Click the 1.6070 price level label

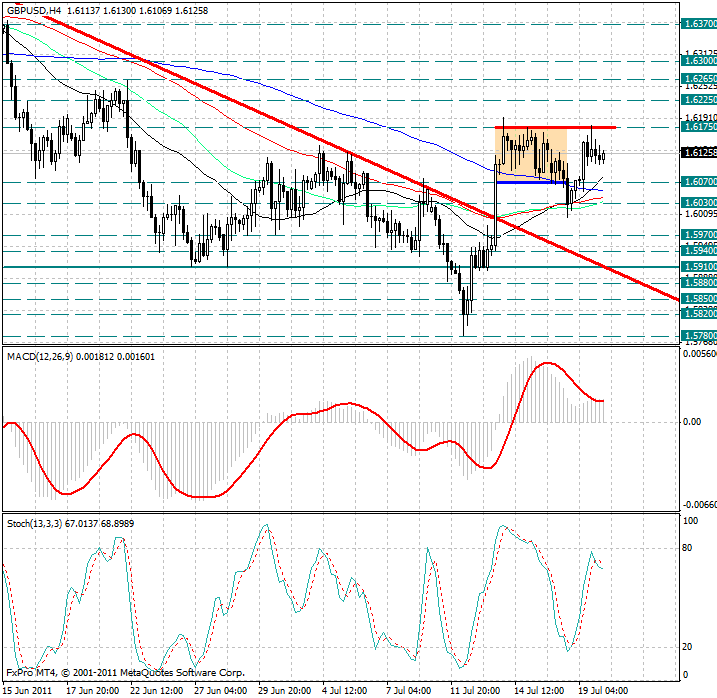point(699,182)
